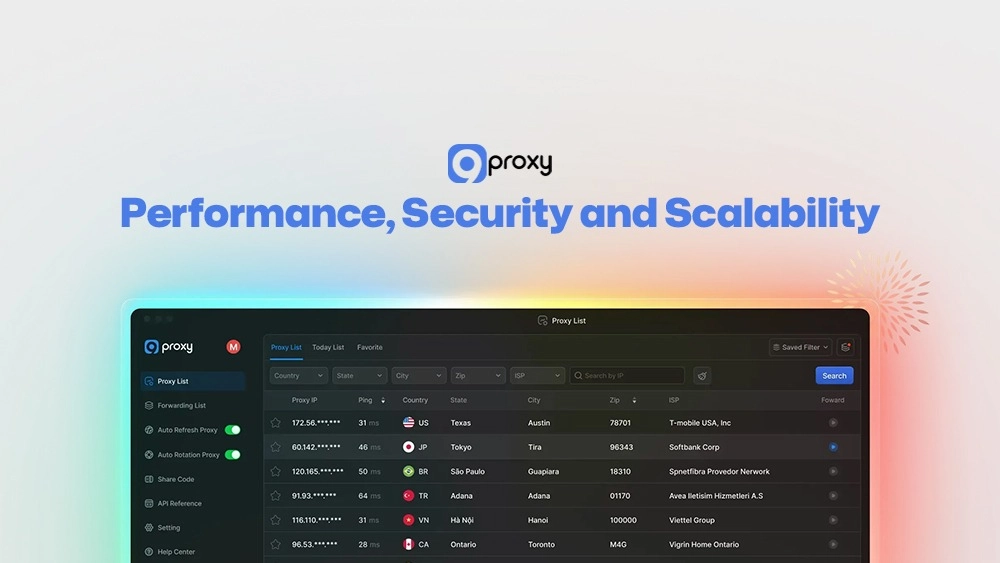Select IP 172.56.***.*** cell
Screen dimensions: 1000x563
316,423
